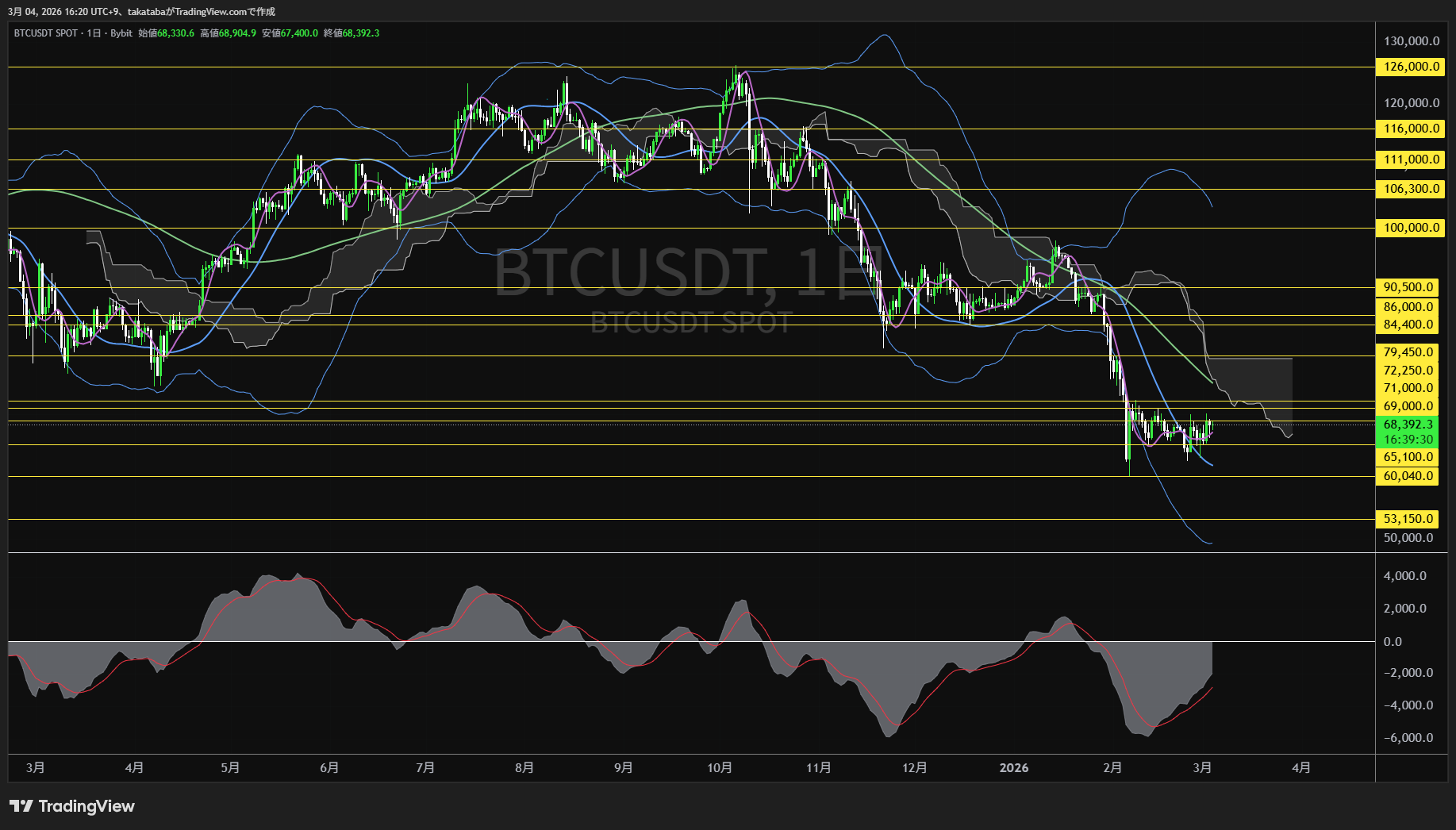This screenshot has width=1456, height=830.
Task: Select the 90,500.0 price level label
Action: [x=1408, y=287]
